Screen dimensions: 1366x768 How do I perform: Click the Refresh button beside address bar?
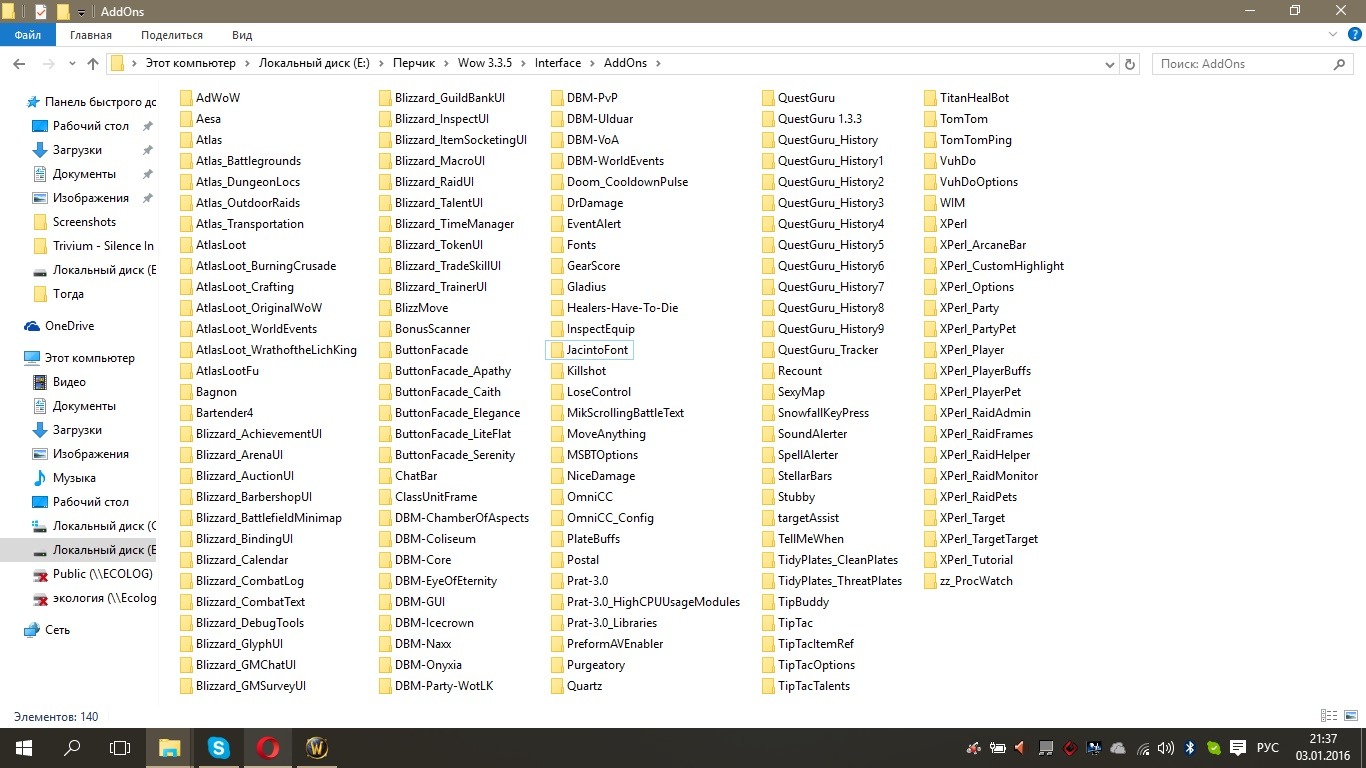pyautogui.click(x=1131, y=64)
